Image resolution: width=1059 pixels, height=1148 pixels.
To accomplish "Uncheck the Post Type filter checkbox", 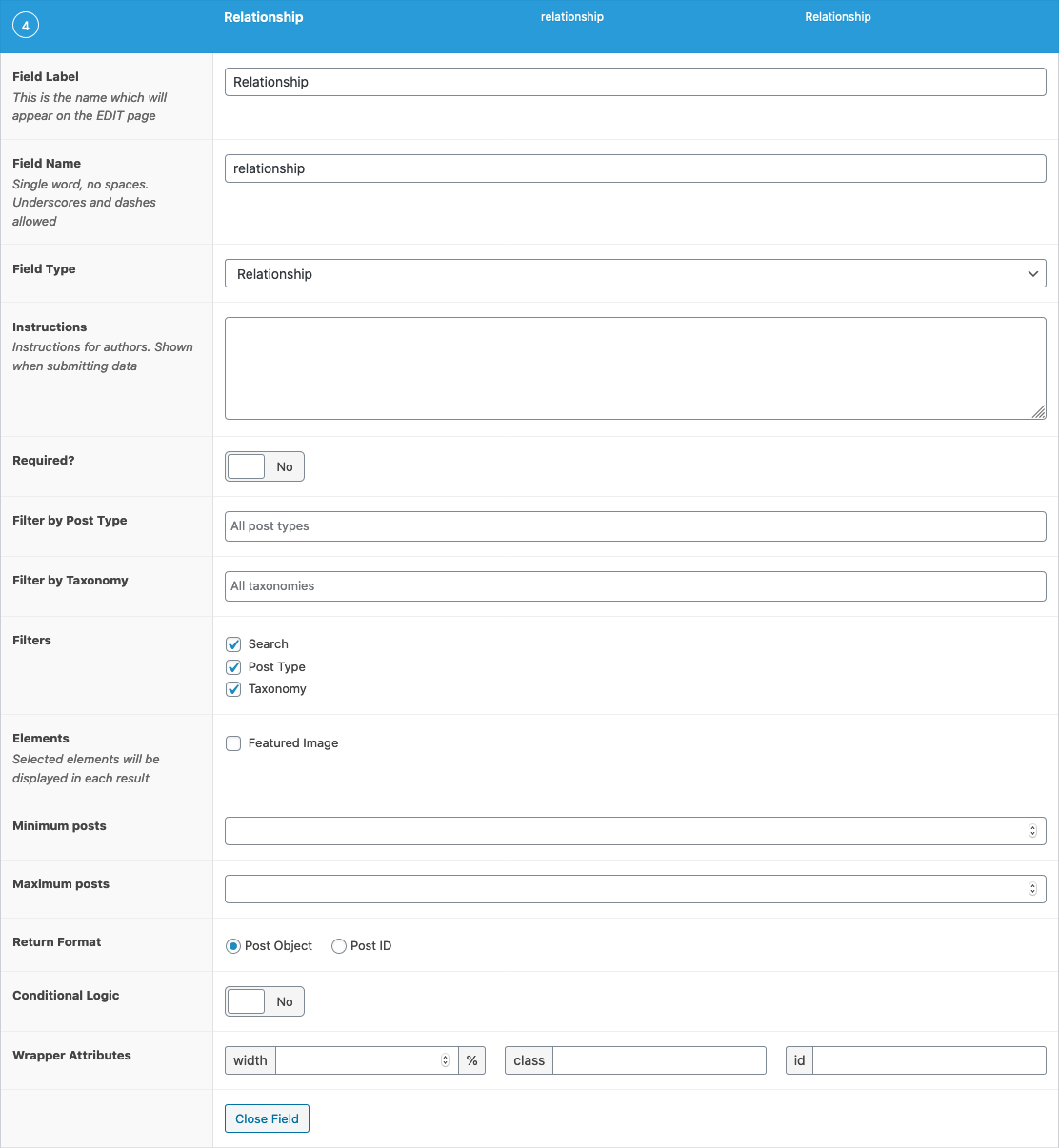I will point(233,667).
